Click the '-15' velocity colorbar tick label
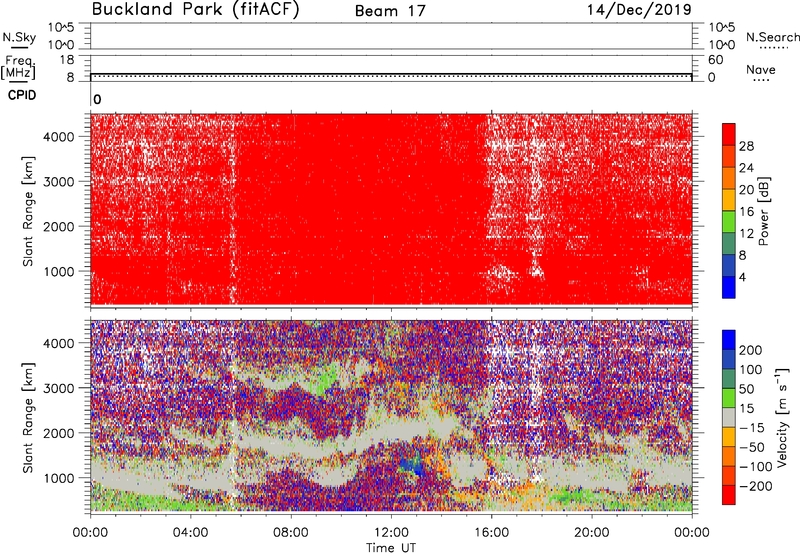The image size is (800, 554). (x=752, y=427)
